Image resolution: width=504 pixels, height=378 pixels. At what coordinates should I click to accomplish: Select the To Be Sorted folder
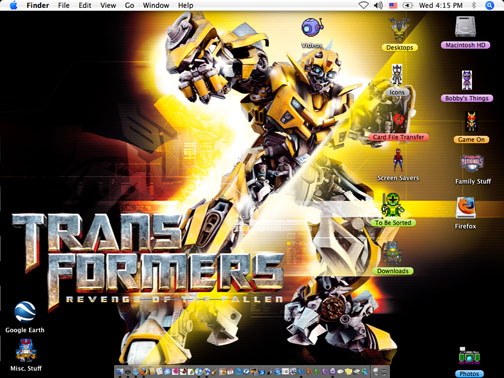pos(393,205)
